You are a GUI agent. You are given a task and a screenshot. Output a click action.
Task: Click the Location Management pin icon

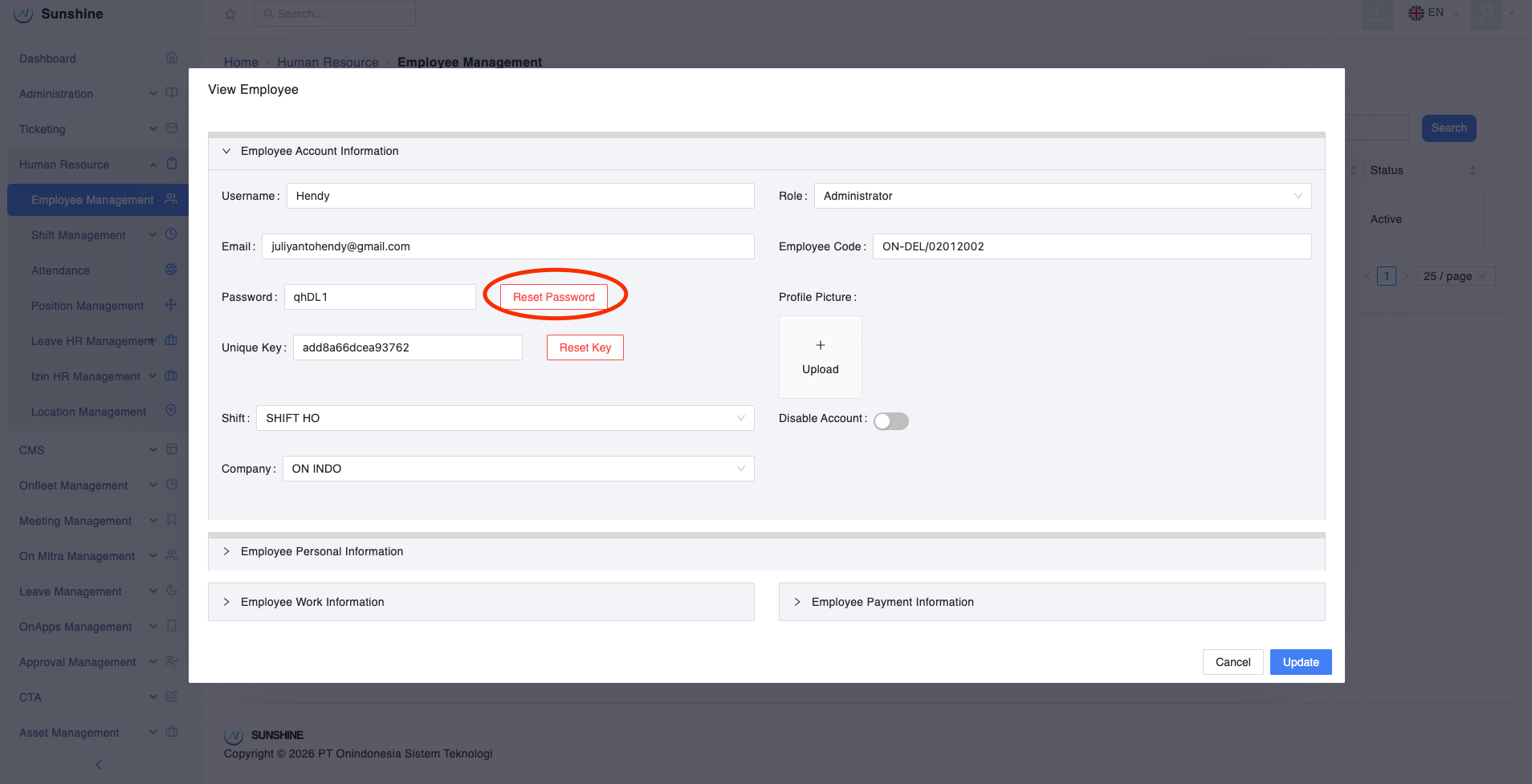click(171, 411)
